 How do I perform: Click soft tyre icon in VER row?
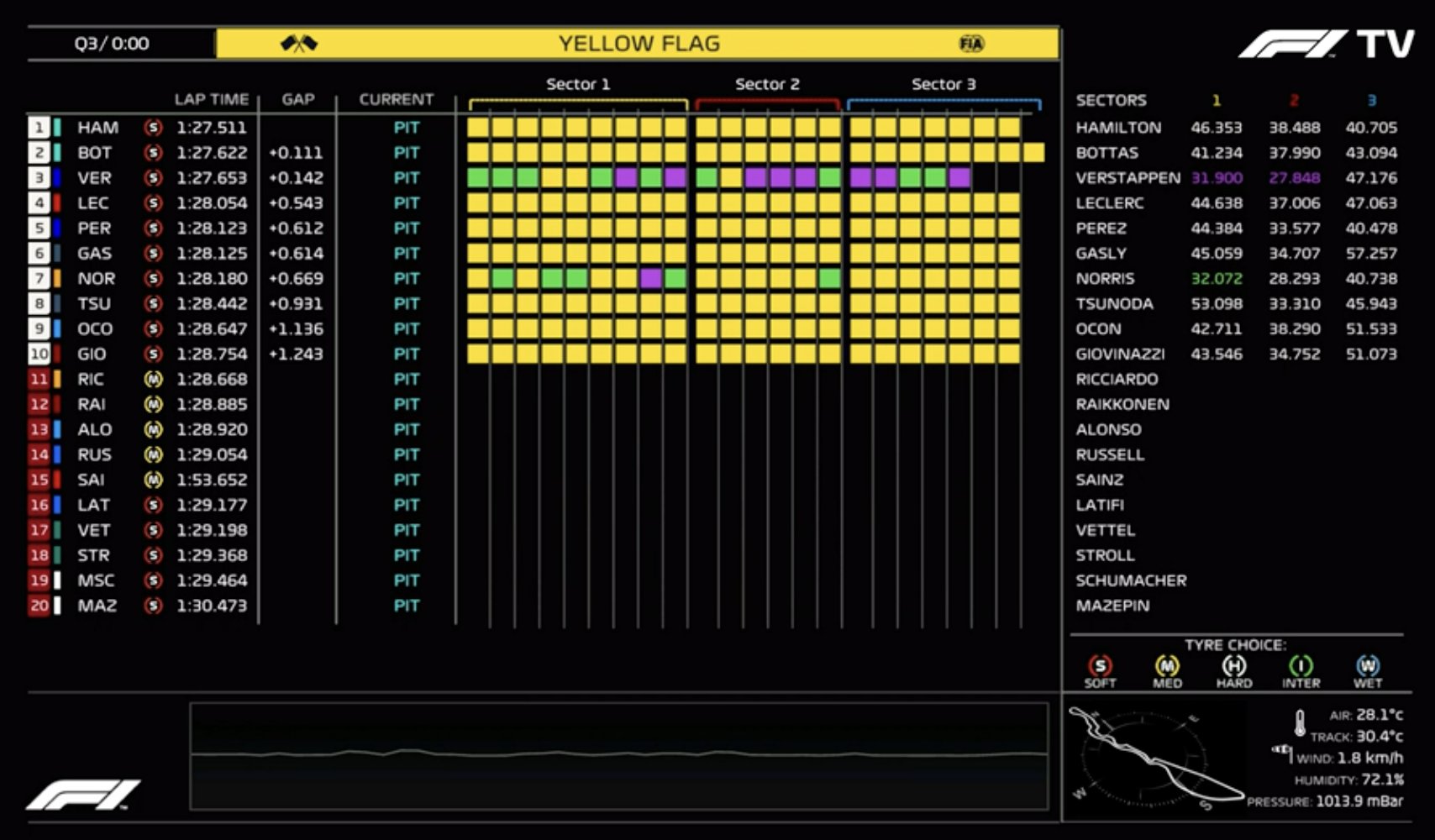click(x=153, y=178)
